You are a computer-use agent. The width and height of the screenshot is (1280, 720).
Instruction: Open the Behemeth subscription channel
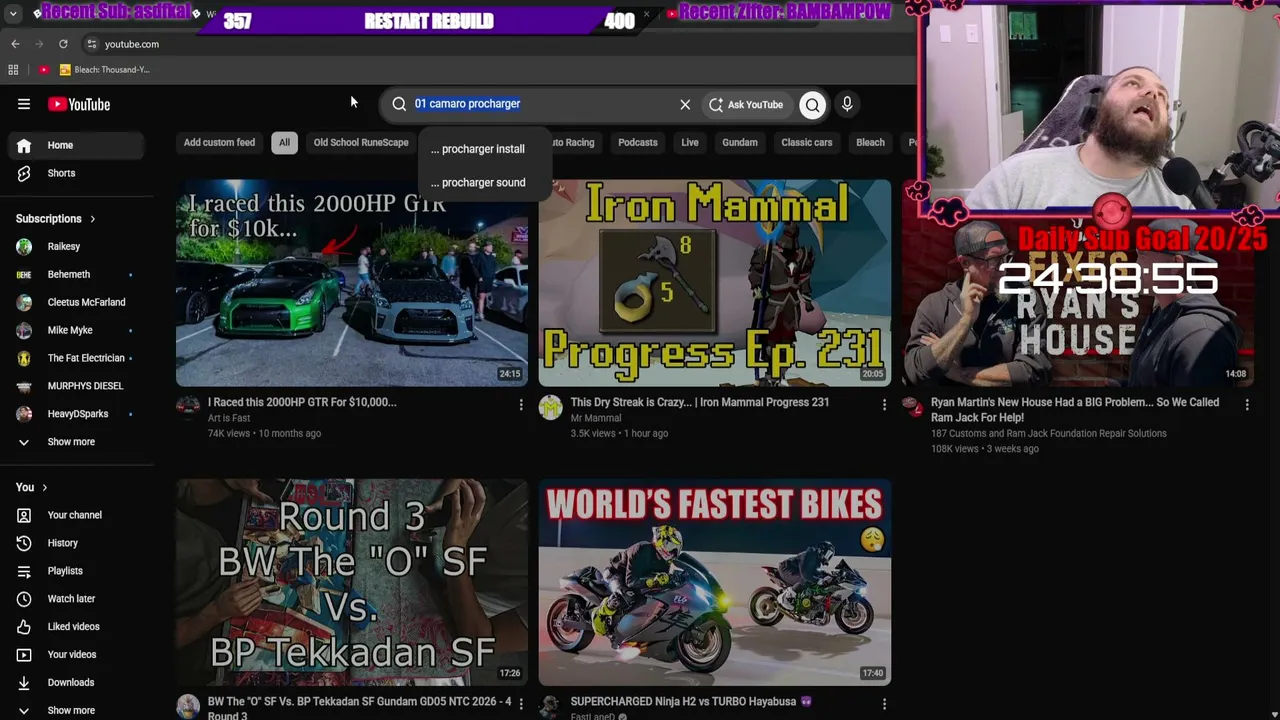pos(77,275)
